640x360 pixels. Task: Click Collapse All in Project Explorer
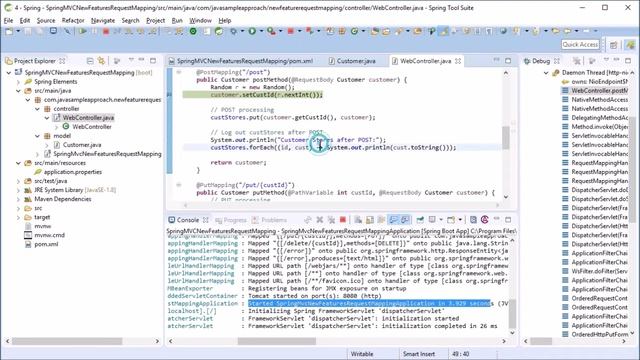point(90,61)
